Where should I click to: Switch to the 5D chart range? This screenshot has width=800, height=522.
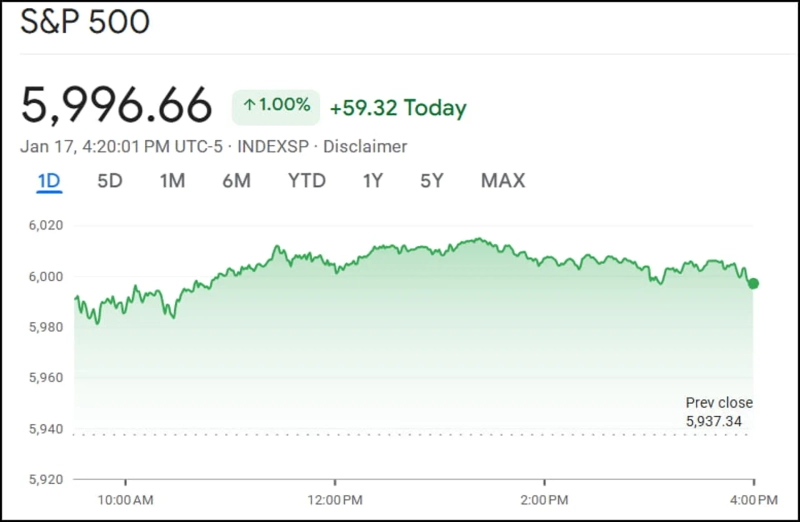(x=109, y=181)
